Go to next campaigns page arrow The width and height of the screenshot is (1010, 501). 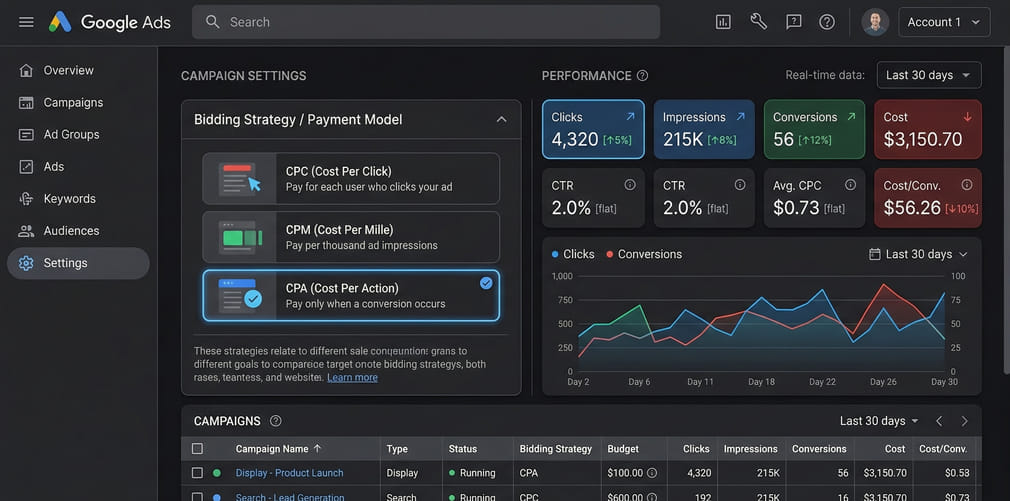[x=964, y=421]
